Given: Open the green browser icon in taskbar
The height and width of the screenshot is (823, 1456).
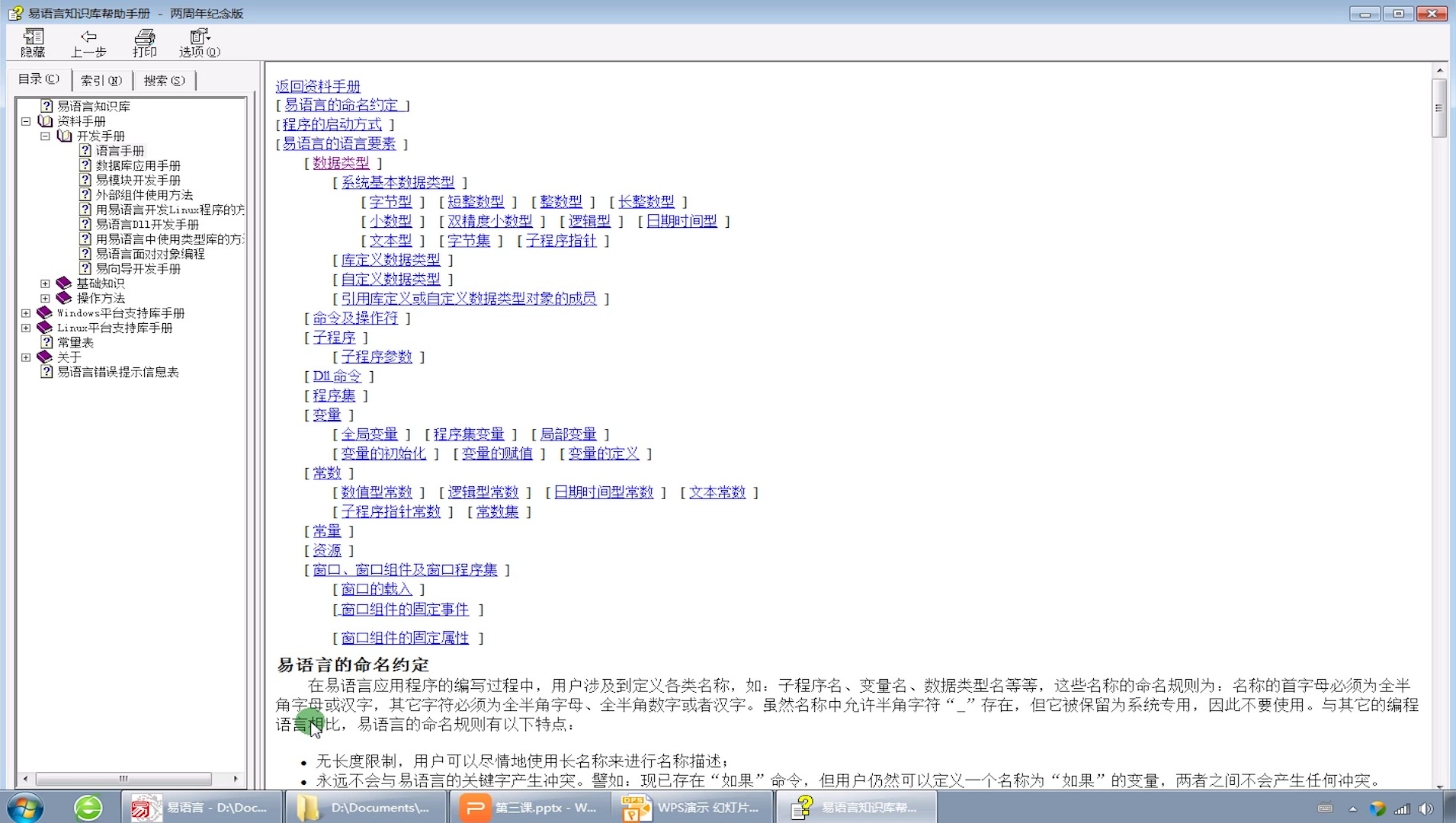Looking at the screenshot, I should click(x=88, y=807).
